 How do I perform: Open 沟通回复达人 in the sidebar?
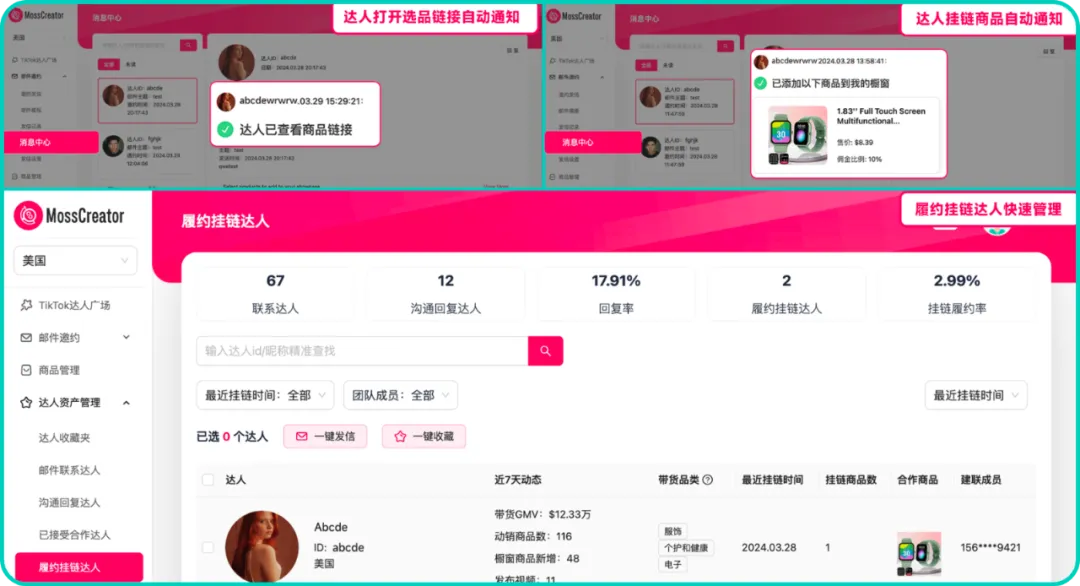(69, 502)
